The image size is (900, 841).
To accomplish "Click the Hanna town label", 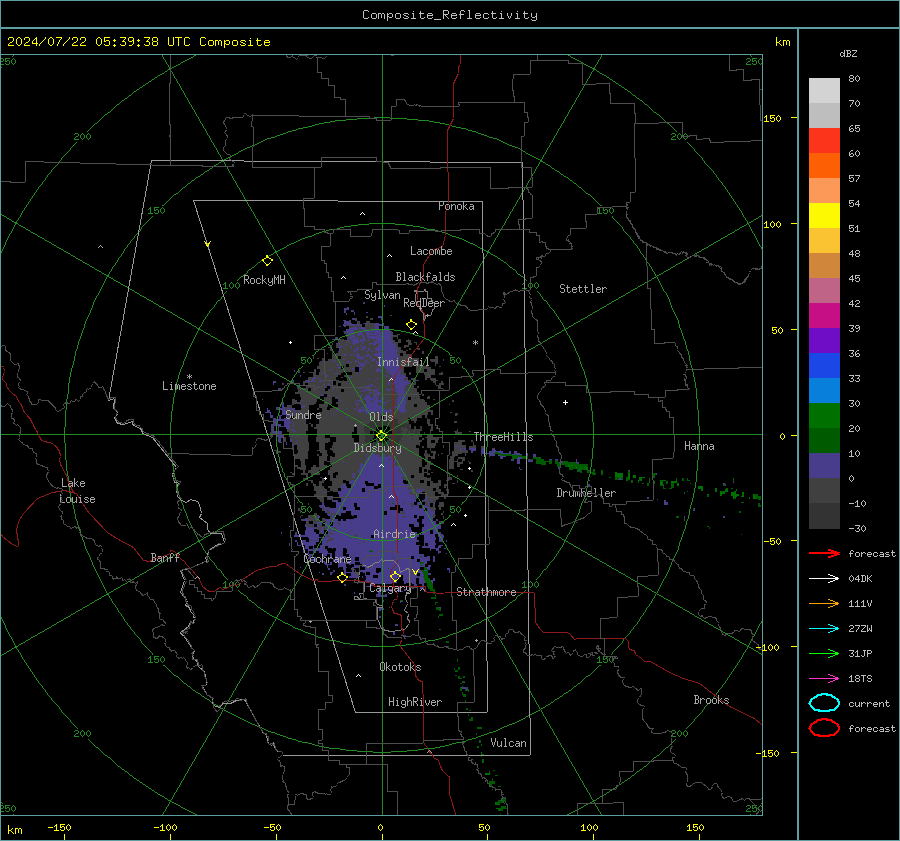I will pyautogui.click(x=699, y=446).
